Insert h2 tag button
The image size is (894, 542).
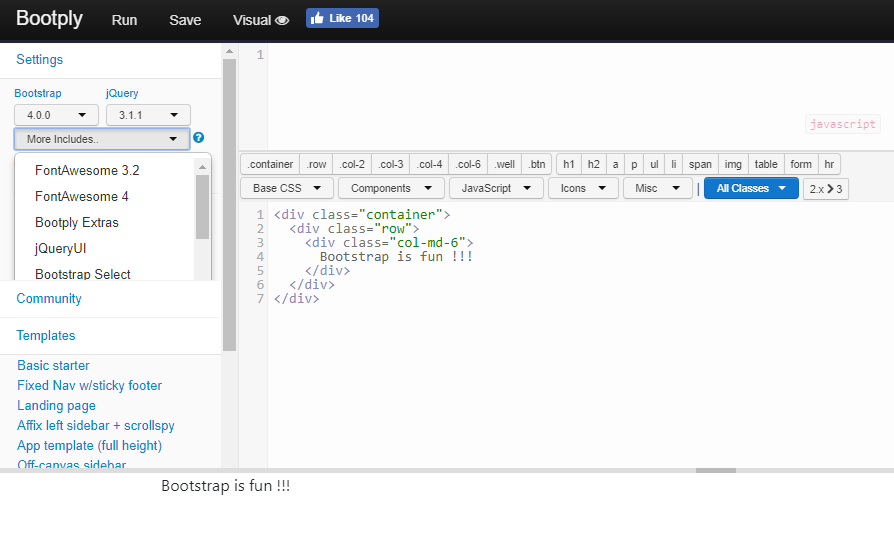tap(594, 164)
